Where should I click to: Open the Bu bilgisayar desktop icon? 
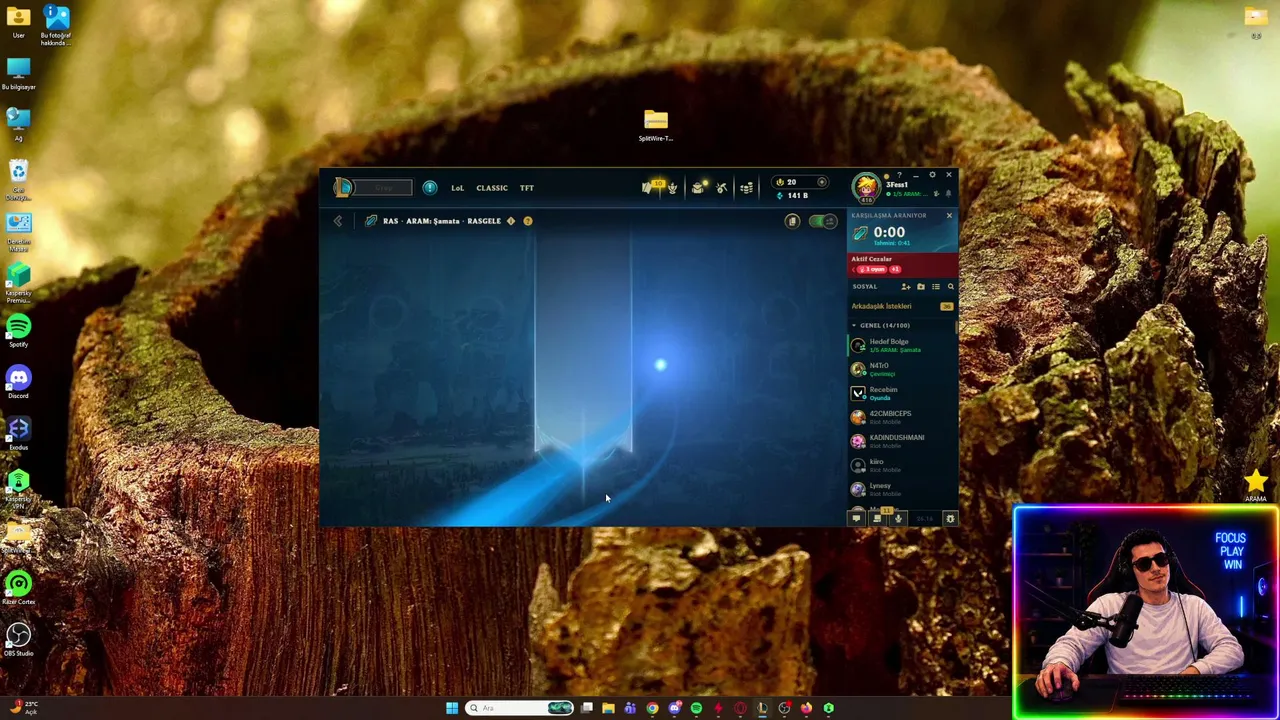click(18, 73)
